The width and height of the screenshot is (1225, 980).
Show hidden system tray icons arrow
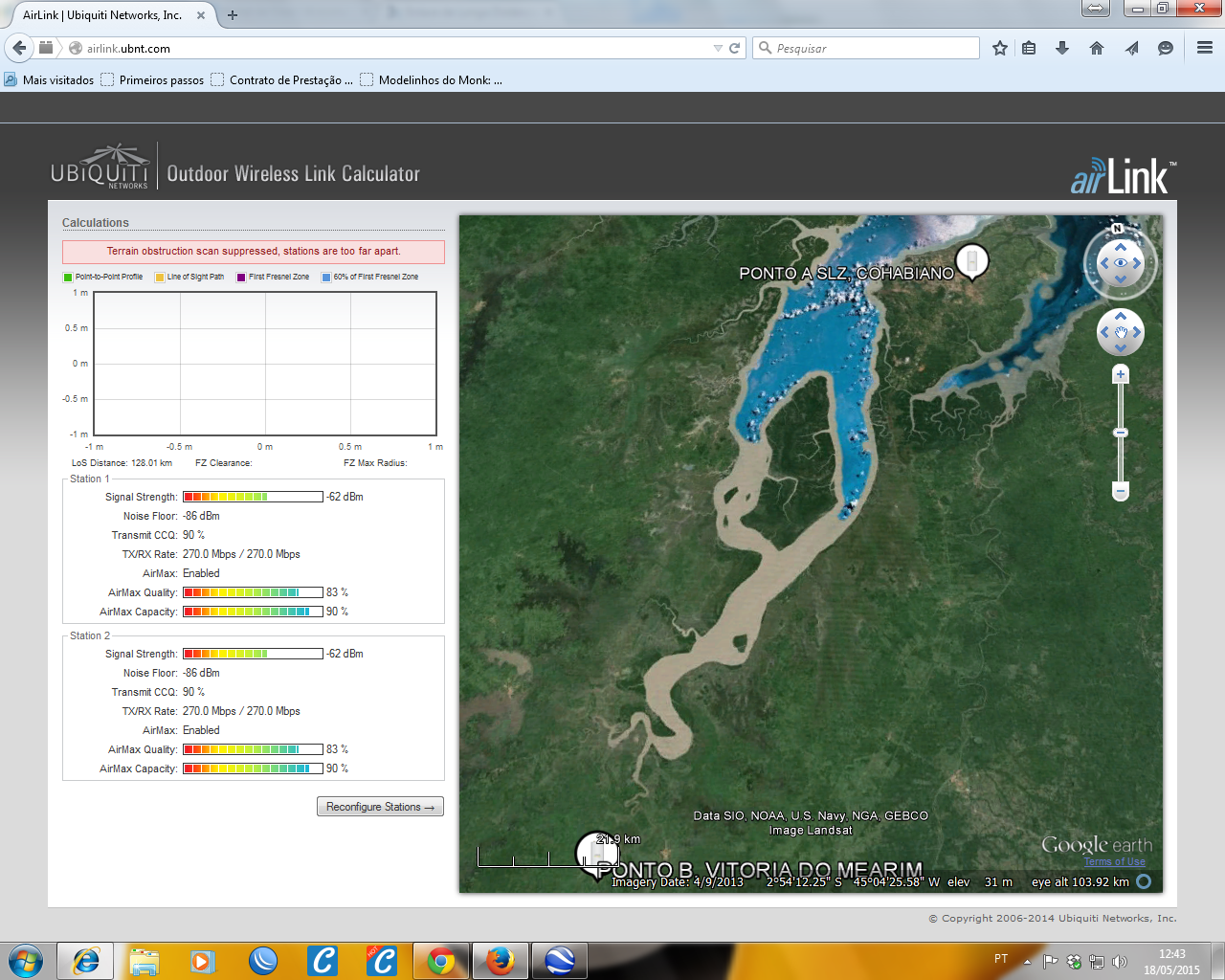[x=1027, y=961]
